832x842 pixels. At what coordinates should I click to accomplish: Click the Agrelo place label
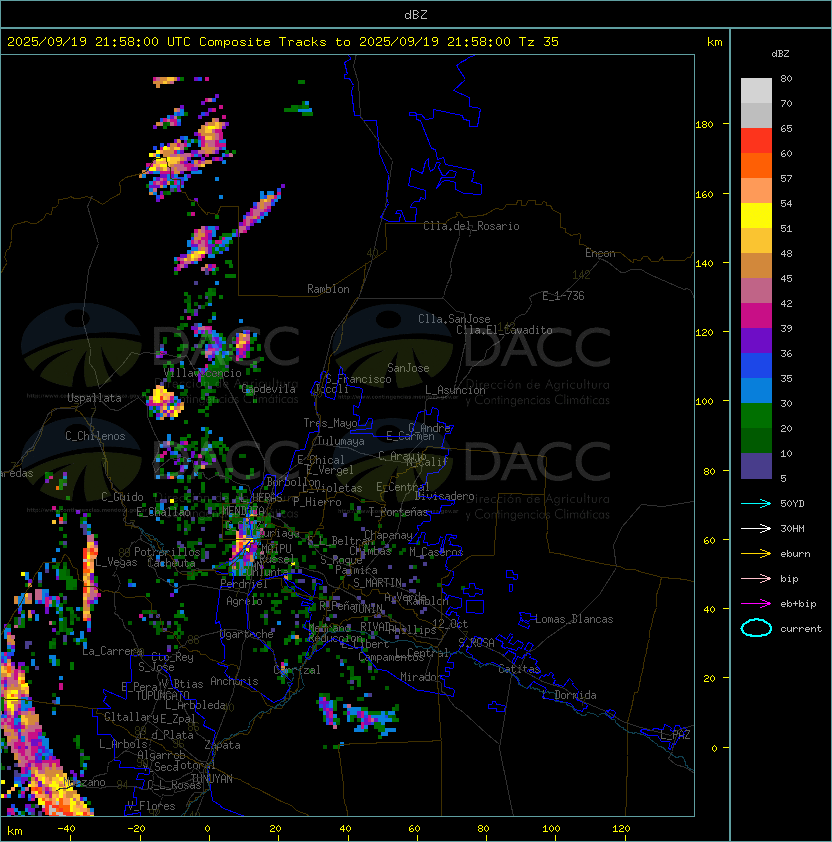244,601
